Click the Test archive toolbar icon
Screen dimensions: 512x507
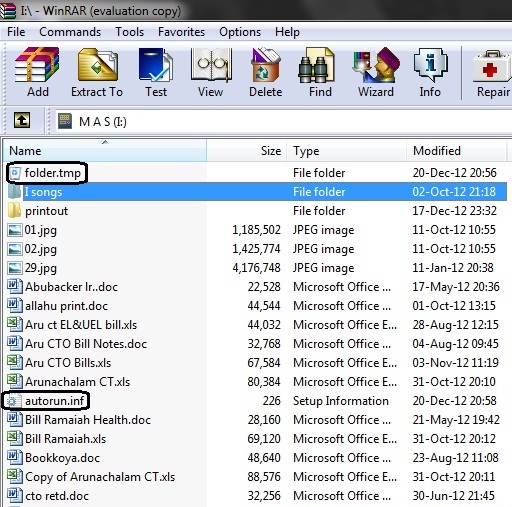click(156, 65)
